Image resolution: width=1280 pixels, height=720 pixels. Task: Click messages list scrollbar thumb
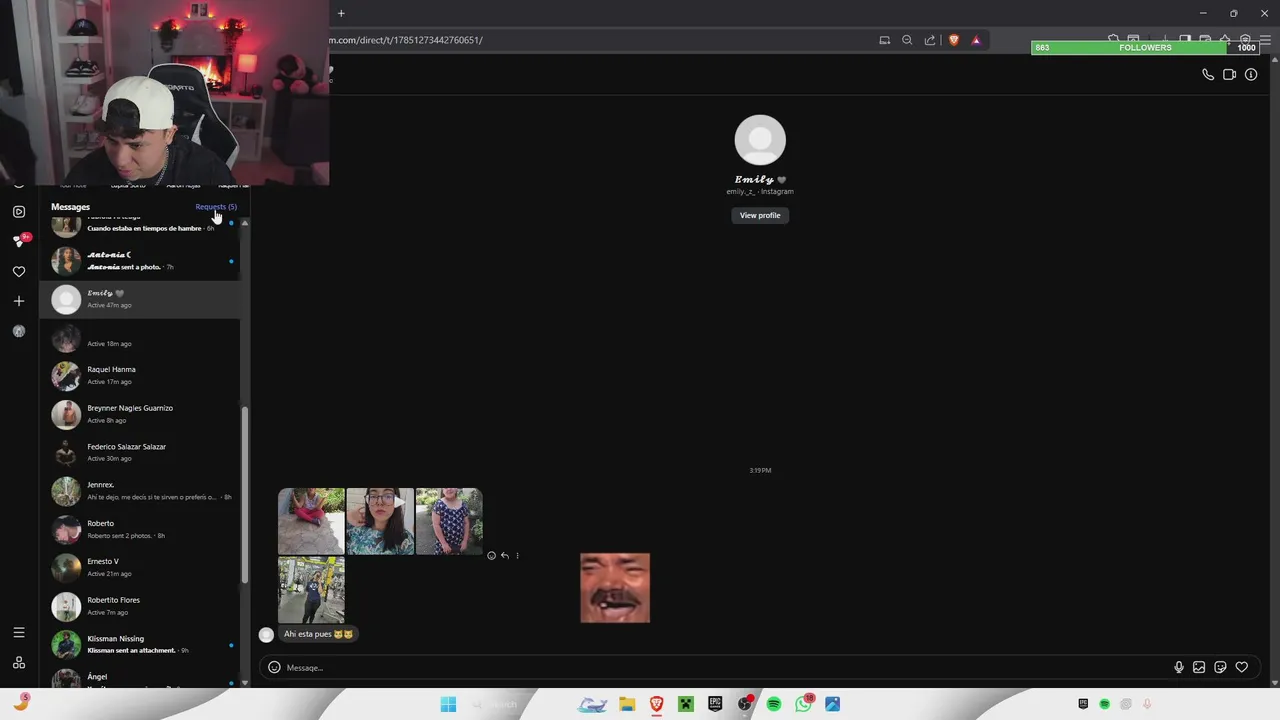[245, 495]
